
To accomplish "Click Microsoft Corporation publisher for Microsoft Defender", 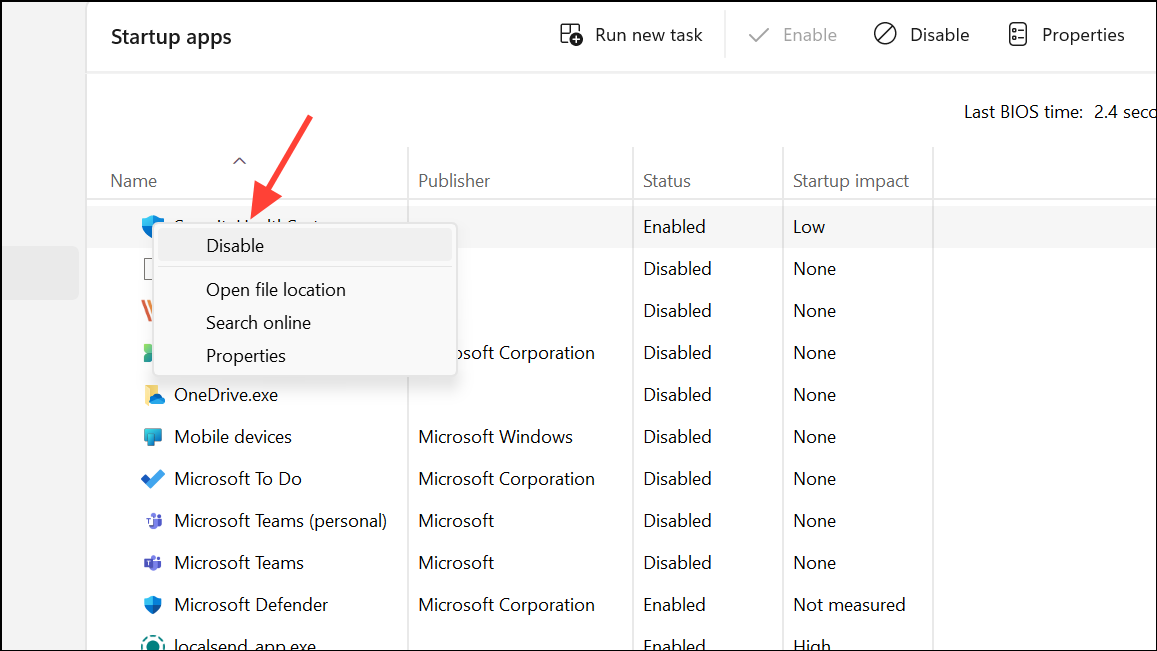I will coord(506,605).
